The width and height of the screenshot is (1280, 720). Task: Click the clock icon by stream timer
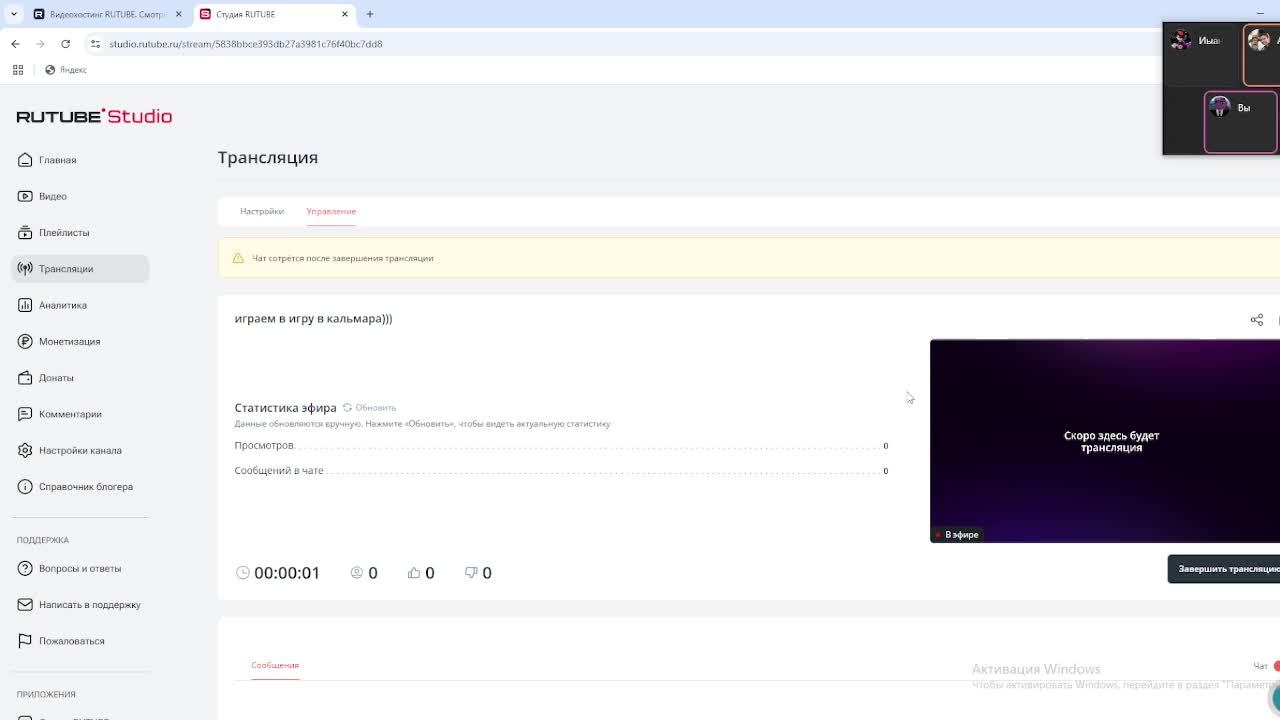point(243,573)
